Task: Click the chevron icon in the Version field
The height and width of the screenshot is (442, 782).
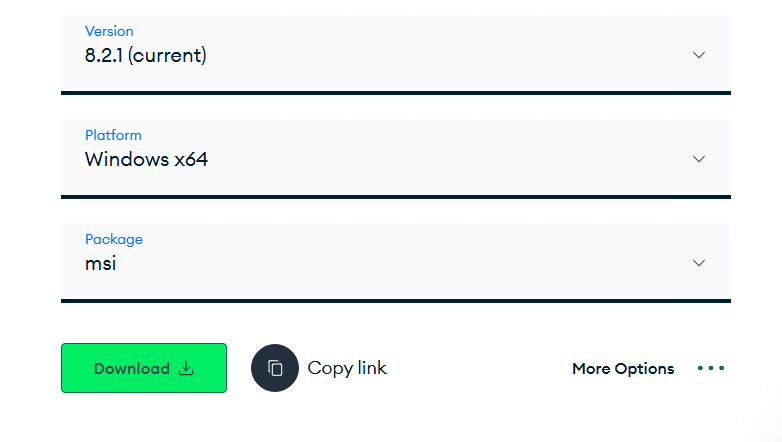Action: click(699, 55)
